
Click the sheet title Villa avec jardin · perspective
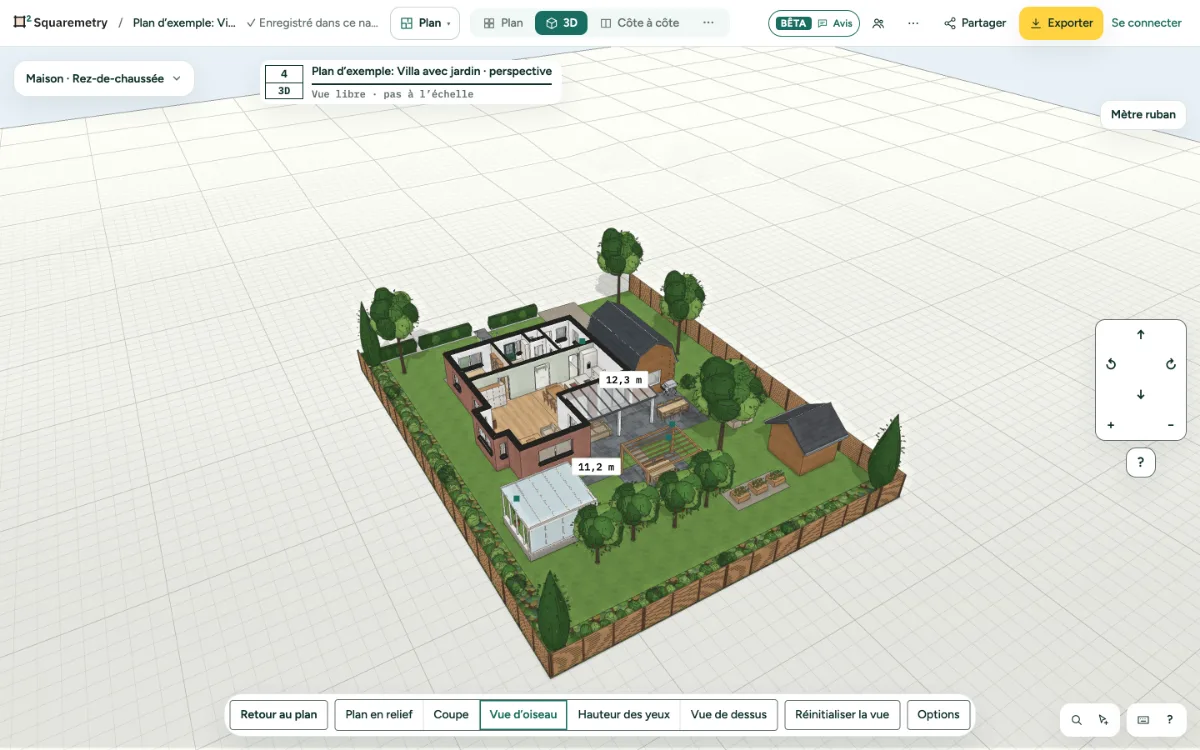pos(432,72)
